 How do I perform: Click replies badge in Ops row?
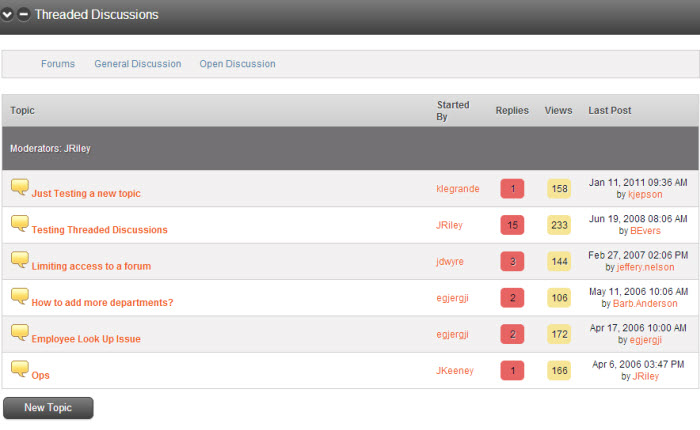pyautogui.click(x=512, y=371)
